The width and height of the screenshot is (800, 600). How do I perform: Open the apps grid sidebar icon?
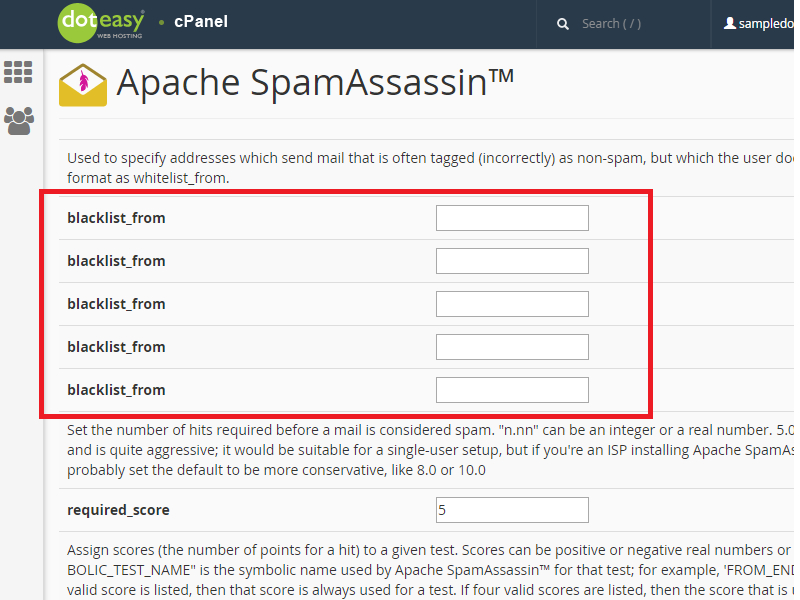tap(18, 72)
